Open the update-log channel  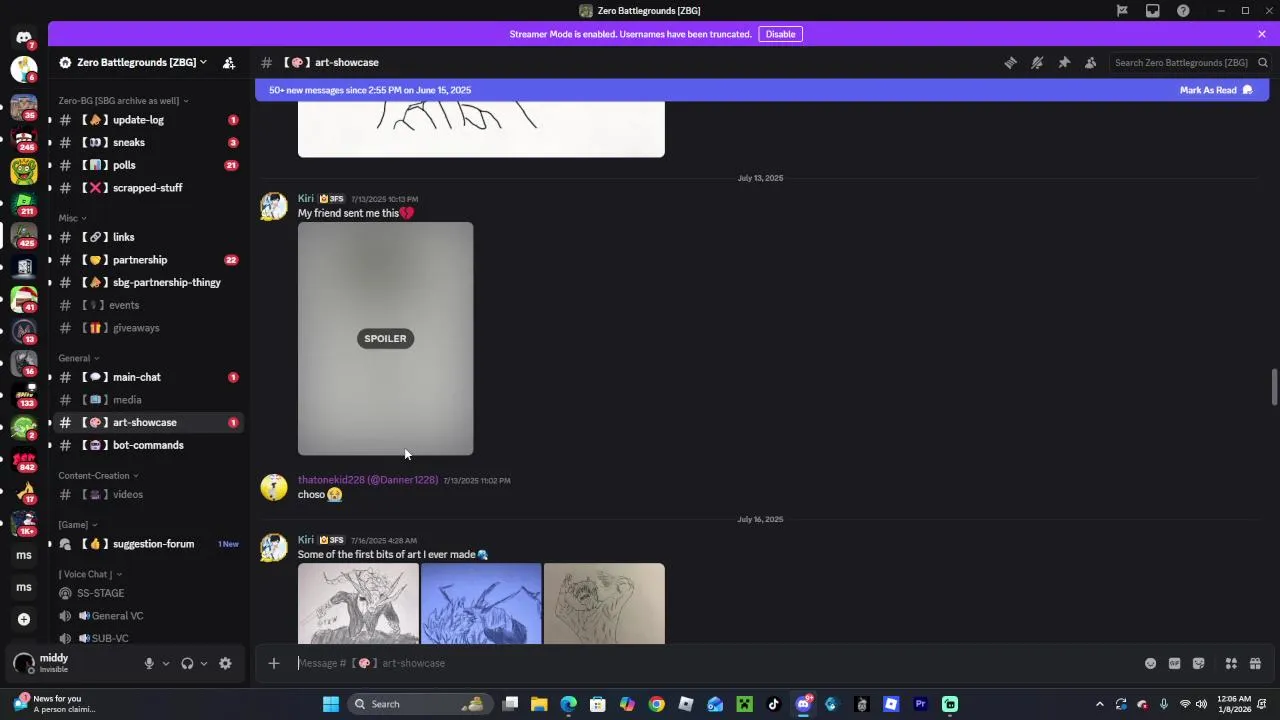(147, 120)
